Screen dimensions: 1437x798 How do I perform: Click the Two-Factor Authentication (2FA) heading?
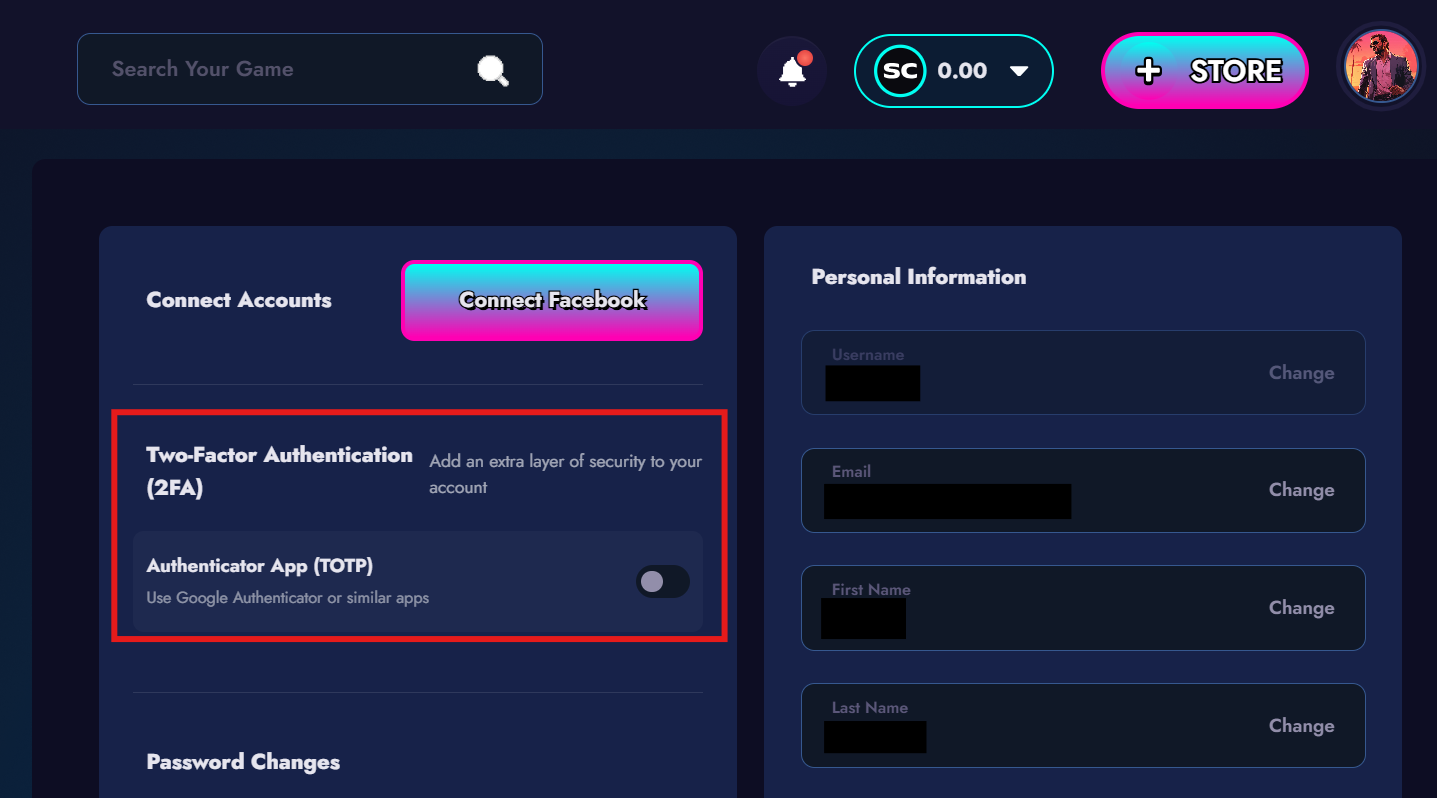[279, 471]
